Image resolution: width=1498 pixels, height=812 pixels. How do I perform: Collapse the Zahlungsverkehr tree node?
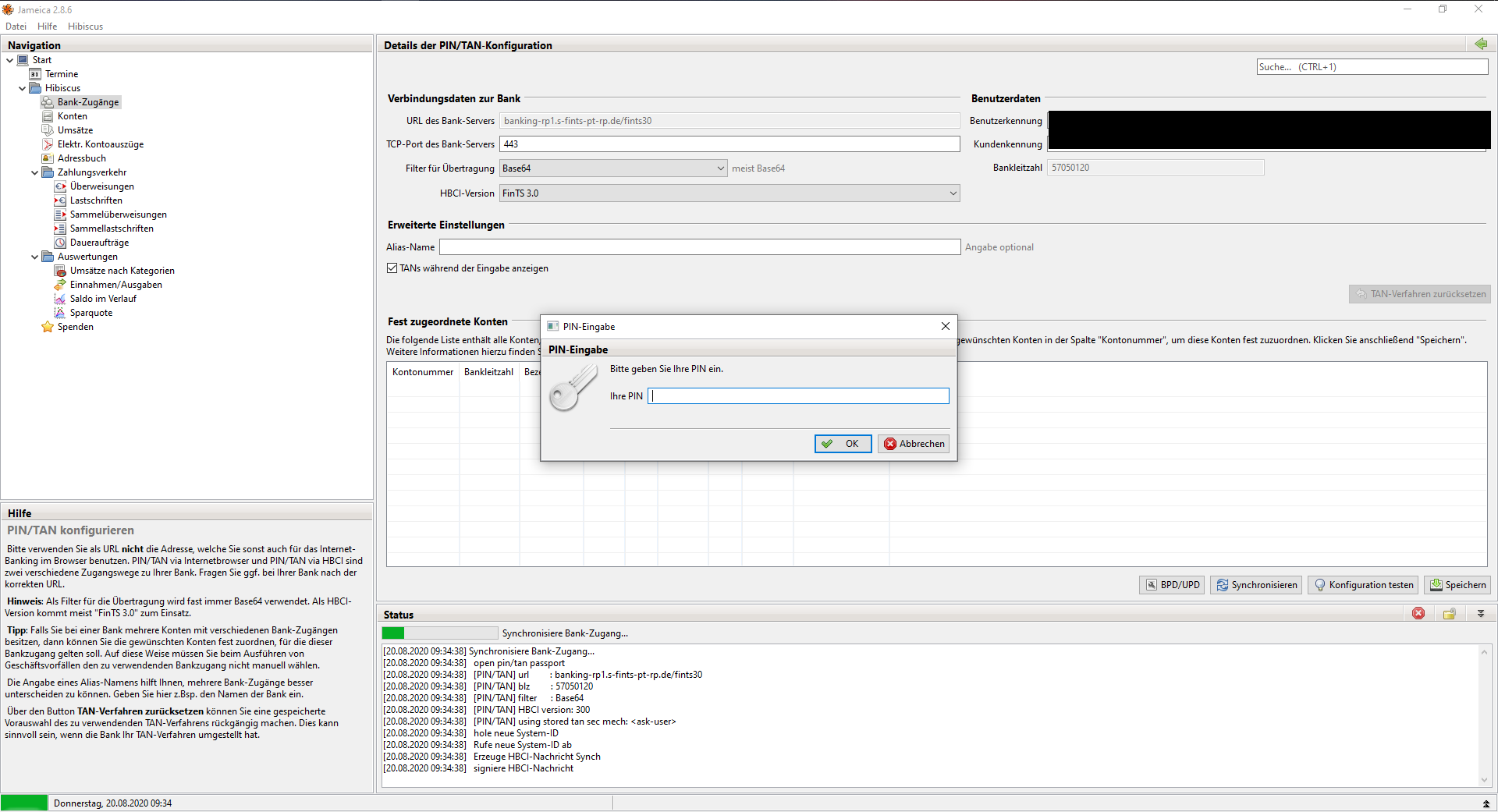34,172
